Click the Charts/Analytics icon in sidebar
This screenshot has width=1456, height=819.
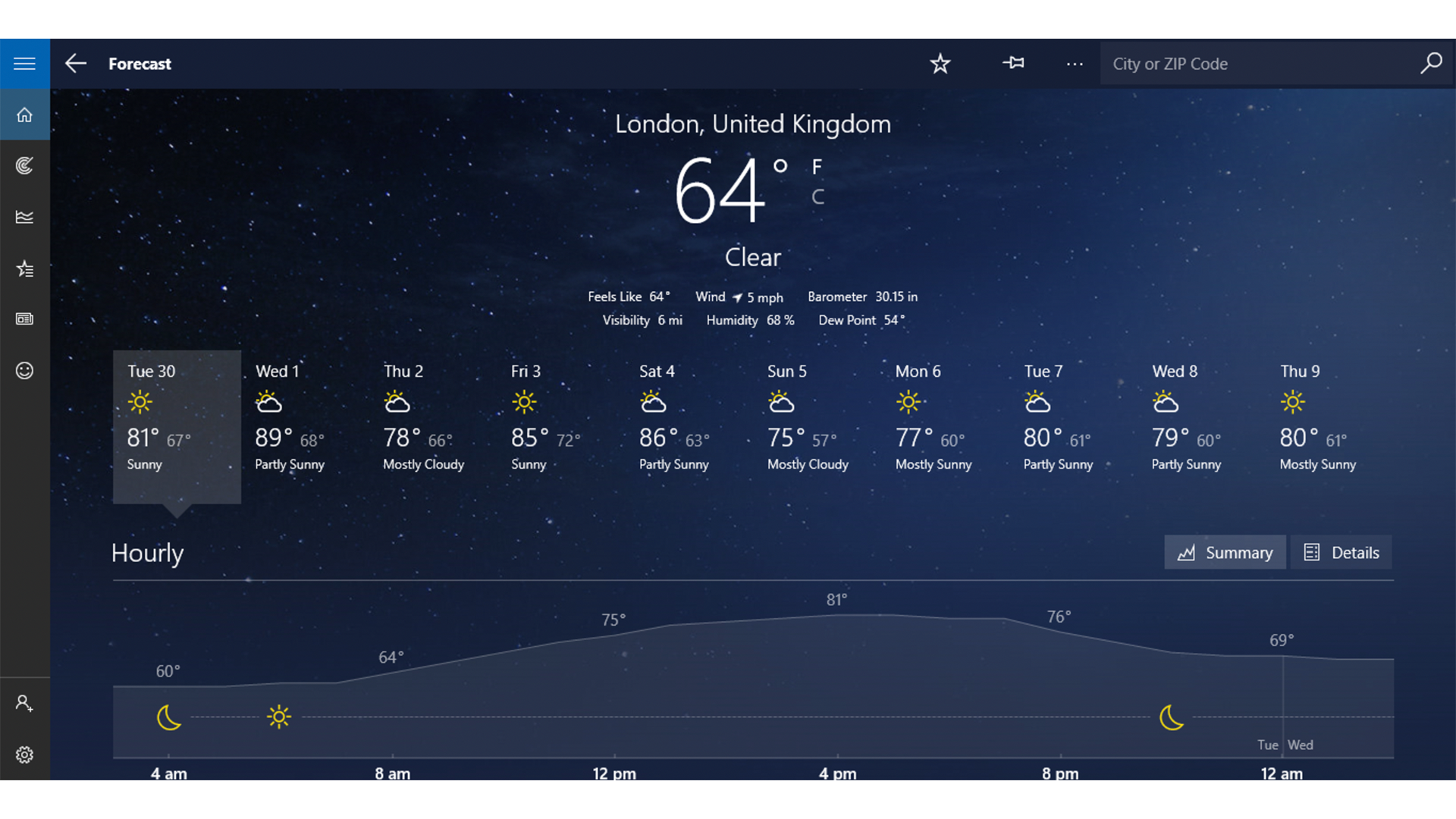click(x=24, y=217)
